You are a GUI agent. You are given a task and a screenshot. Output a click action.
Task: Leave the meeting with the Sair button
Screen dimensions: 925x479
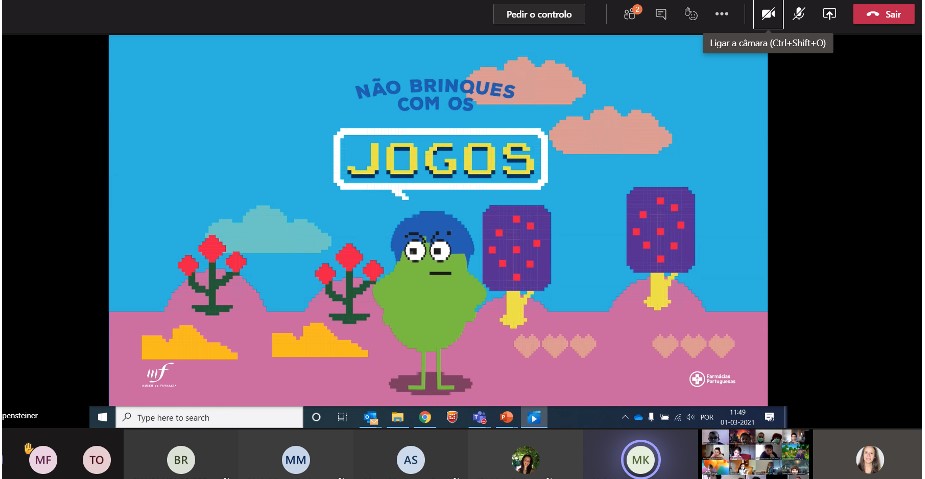pos(883,14)
